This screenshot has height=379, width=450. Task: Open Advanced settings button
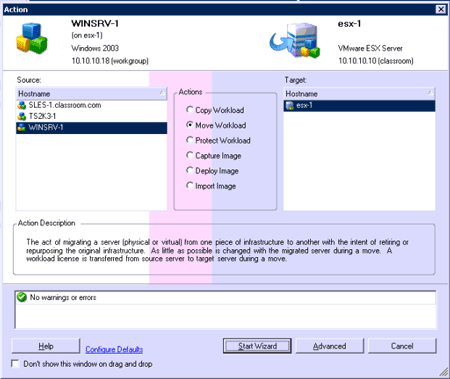pyautogui.click(x=329, y=346)
